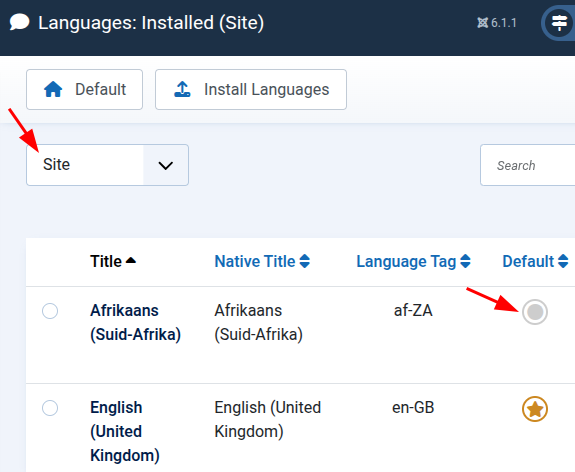This screenshot has width=575, height=472.
Task: Click the English (United Kingdom) bold title
Action: (125, 431)
